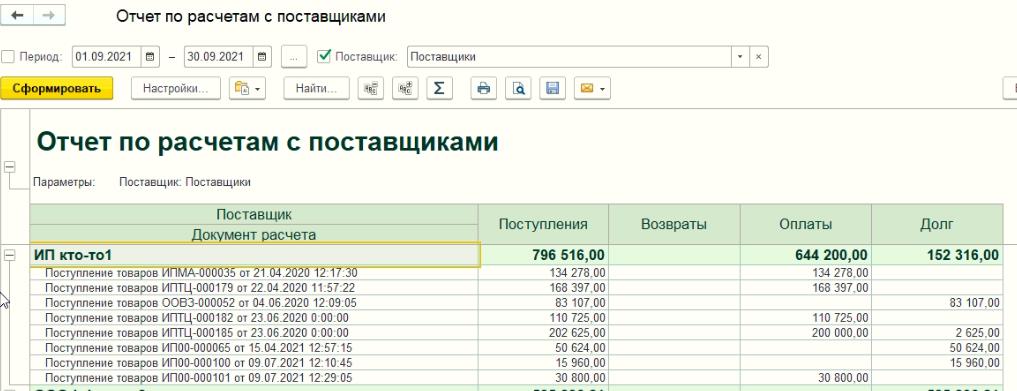Viewport: 1017px width, 391px height.
Task: Open print preview icon
Action: pos(518,89)
